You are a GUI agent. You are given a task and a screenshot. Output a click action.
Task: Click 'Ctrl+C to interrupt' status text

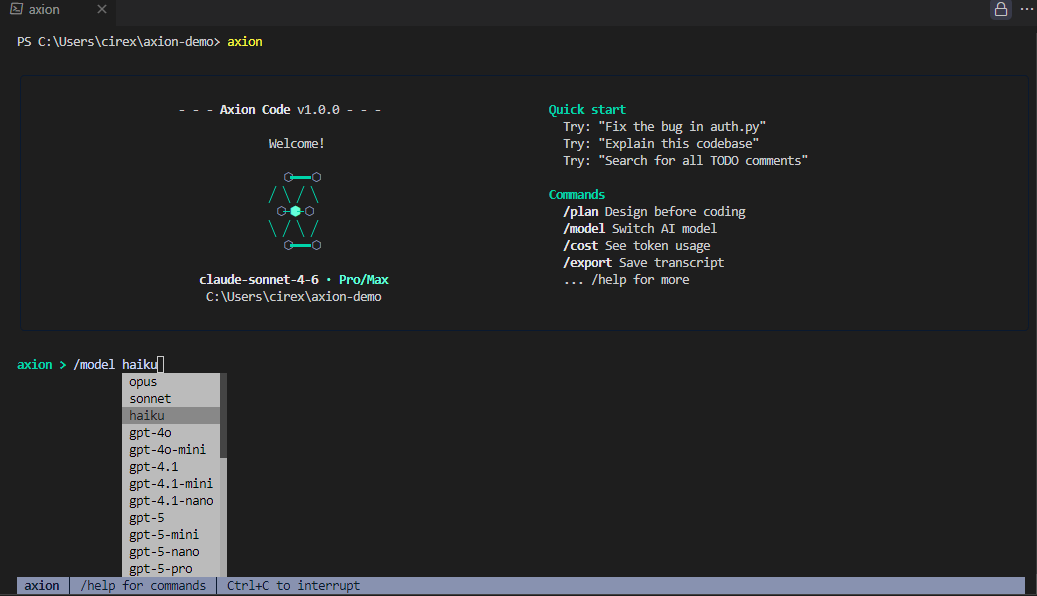[294, 586]
